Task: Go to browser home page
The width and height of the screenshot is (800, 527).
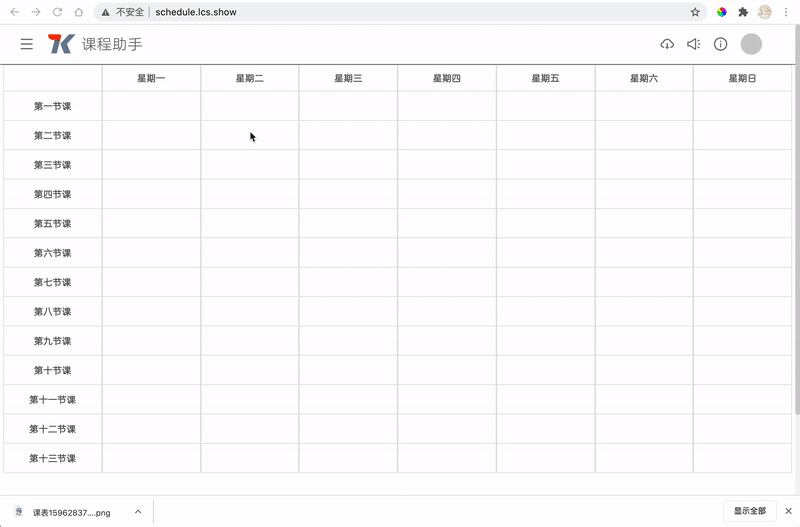Action: 78,12
